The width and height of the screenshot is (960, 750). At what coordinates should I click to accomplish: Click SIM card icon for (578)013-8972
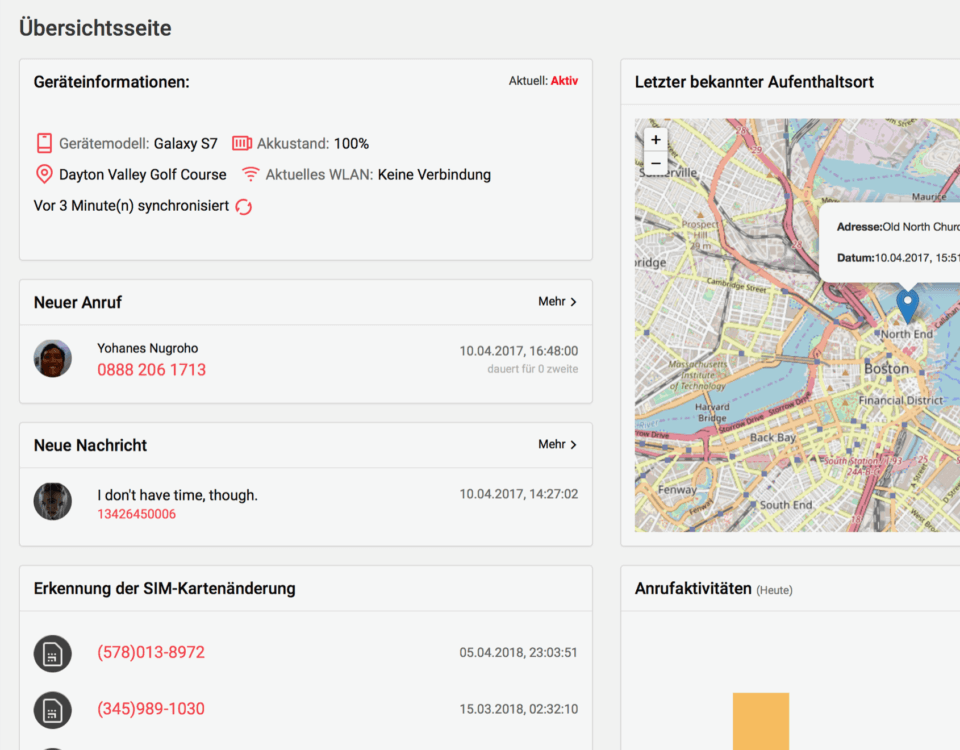(x=53, y=653)
